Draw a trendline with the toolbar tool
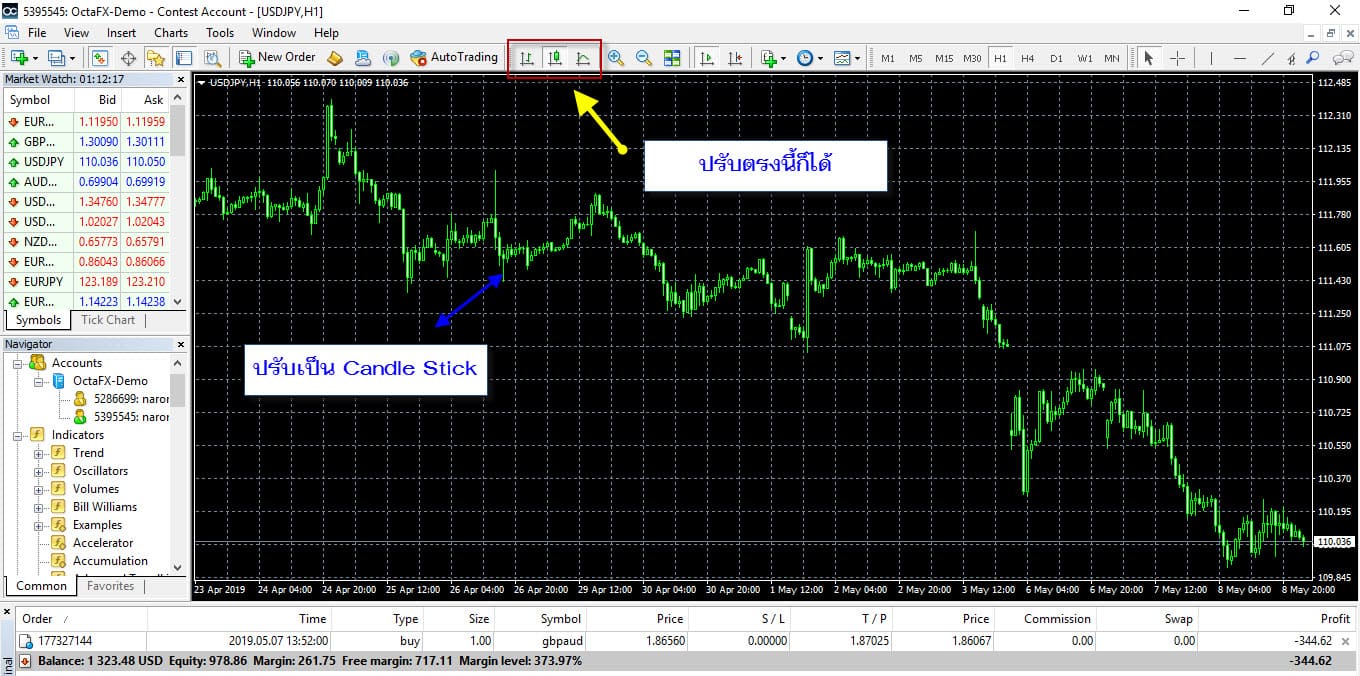 click(x=1267, y=58)
